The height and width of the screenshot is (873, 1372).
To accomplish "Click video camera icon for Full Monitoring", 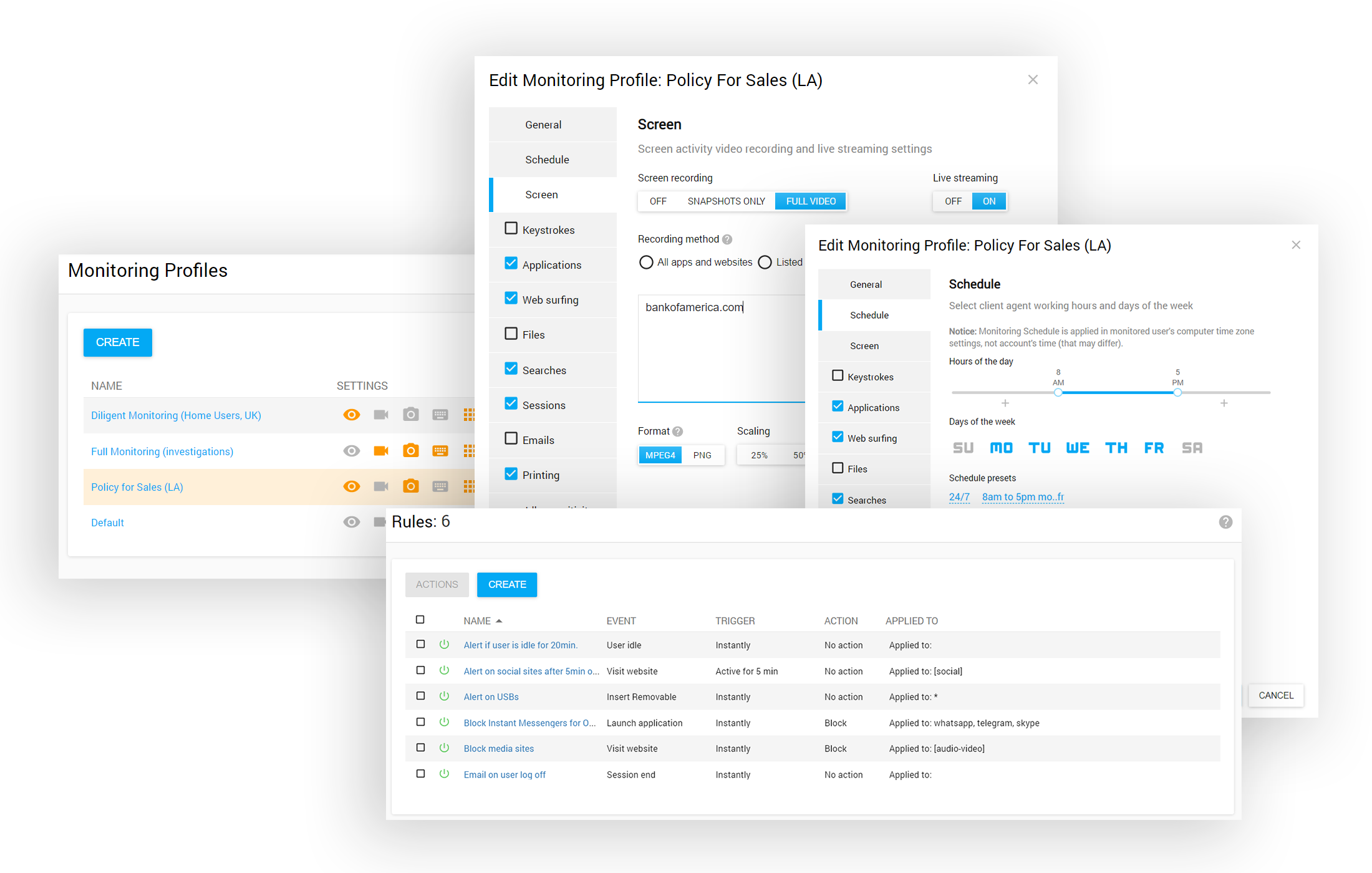I will [x=380, y=451].
